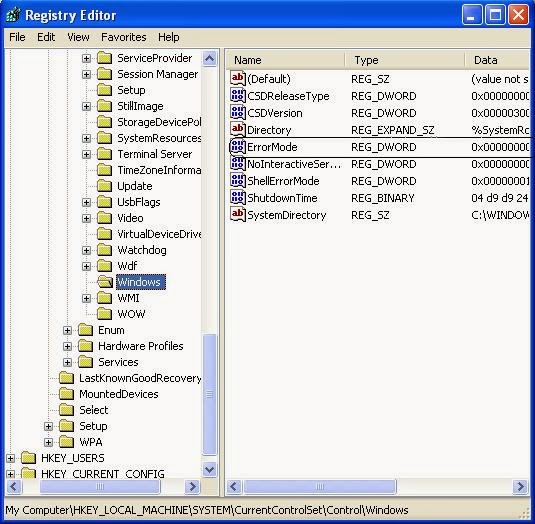Viewport: 535px width, 524px height.
Task: Select the ShellErrorMode value name
Action: (283, 181)
